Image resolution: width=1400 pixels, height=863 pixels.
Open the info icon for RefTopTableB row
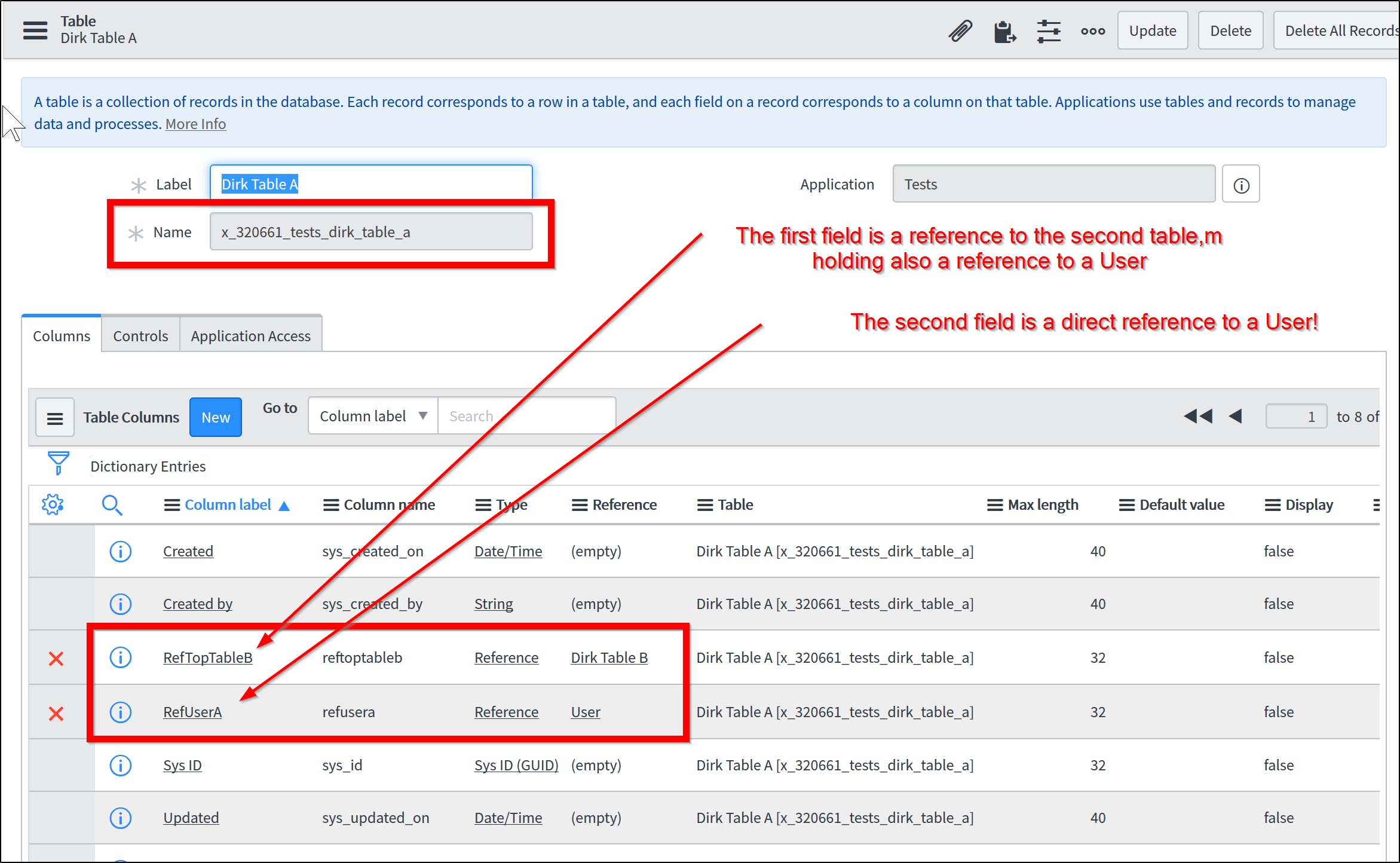click(120, 657)
